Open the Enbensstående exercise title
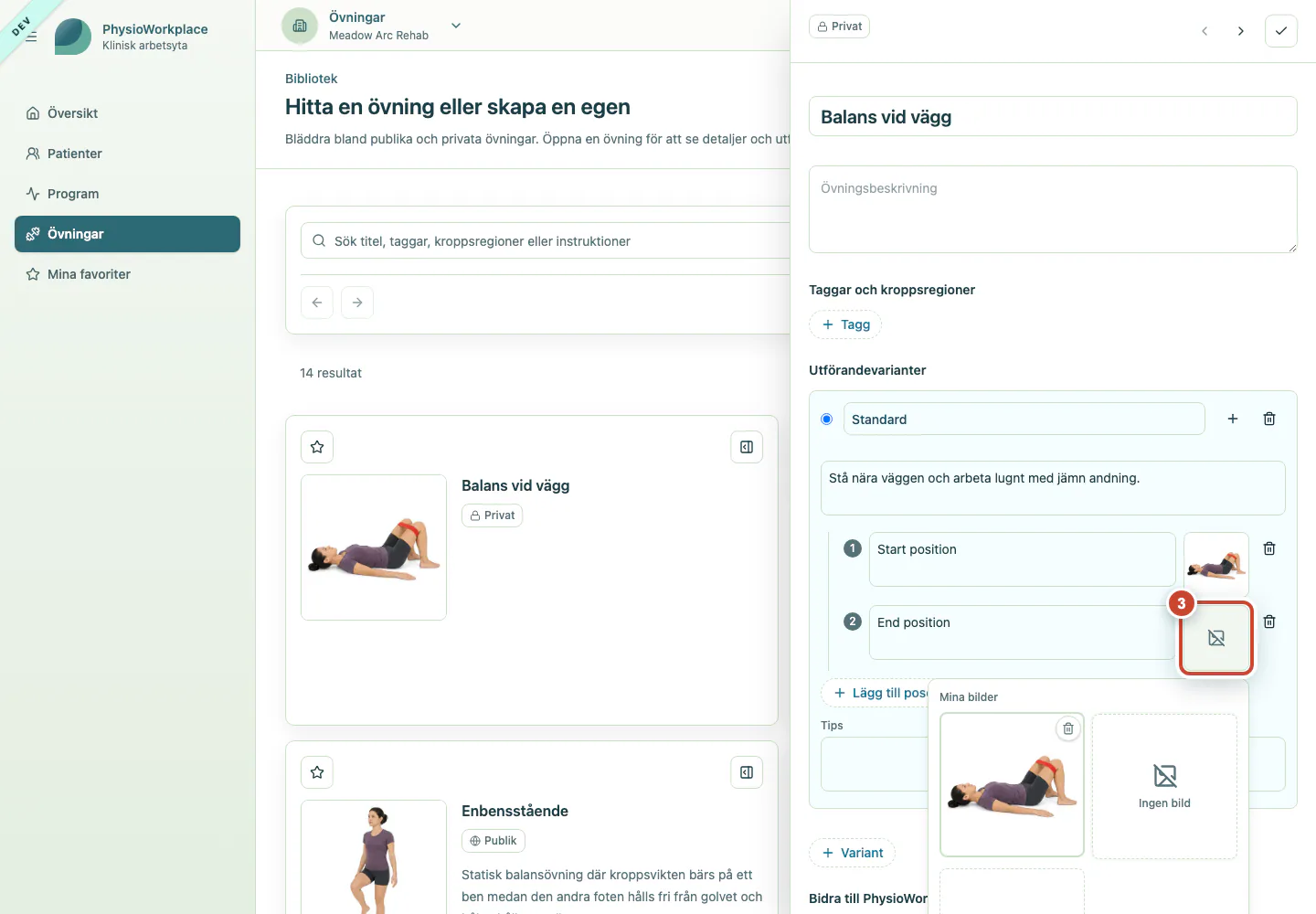 515,811
